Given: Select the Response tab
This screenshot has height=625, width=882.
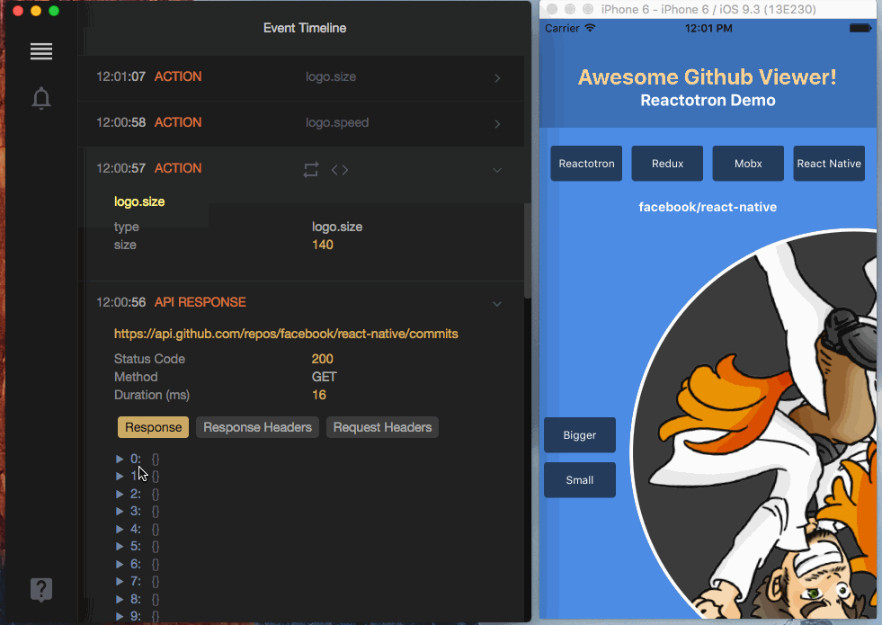Looking at the screenshot, I should [153, 427].
